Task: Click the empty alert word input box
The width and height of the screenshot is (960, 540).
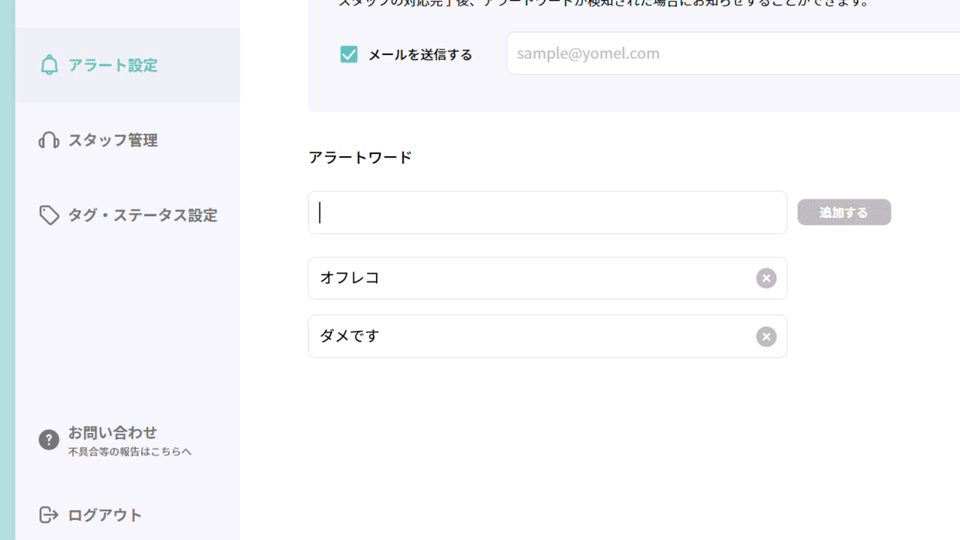Action: (x=547, y=212)
